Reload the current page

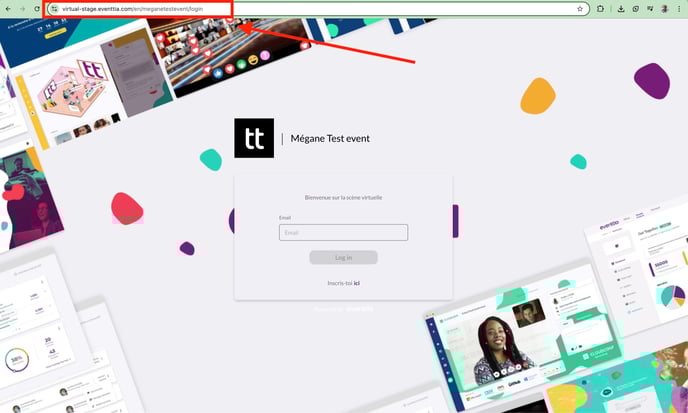pos(37,8)
